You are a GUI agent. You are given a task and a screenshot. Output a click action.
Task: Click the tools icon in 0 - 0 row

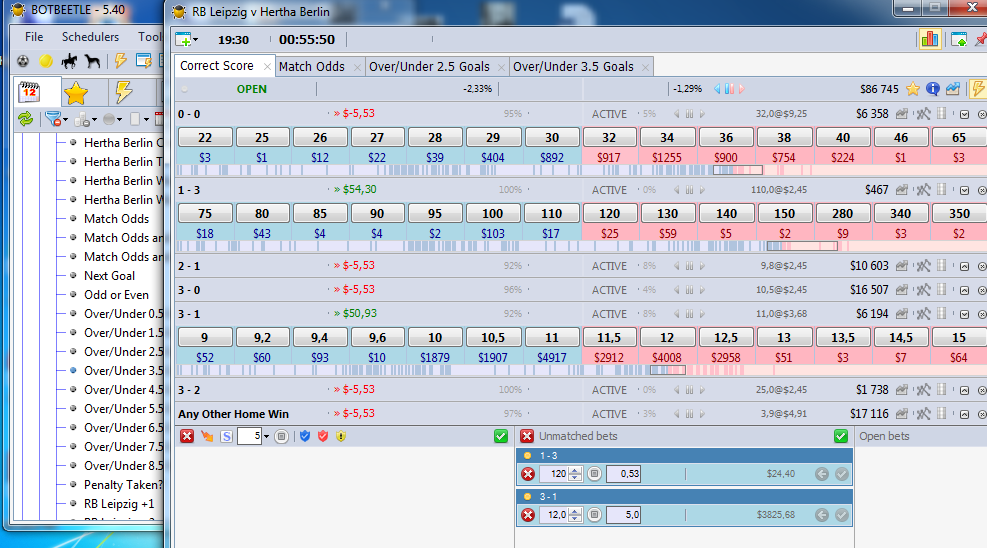923,114
